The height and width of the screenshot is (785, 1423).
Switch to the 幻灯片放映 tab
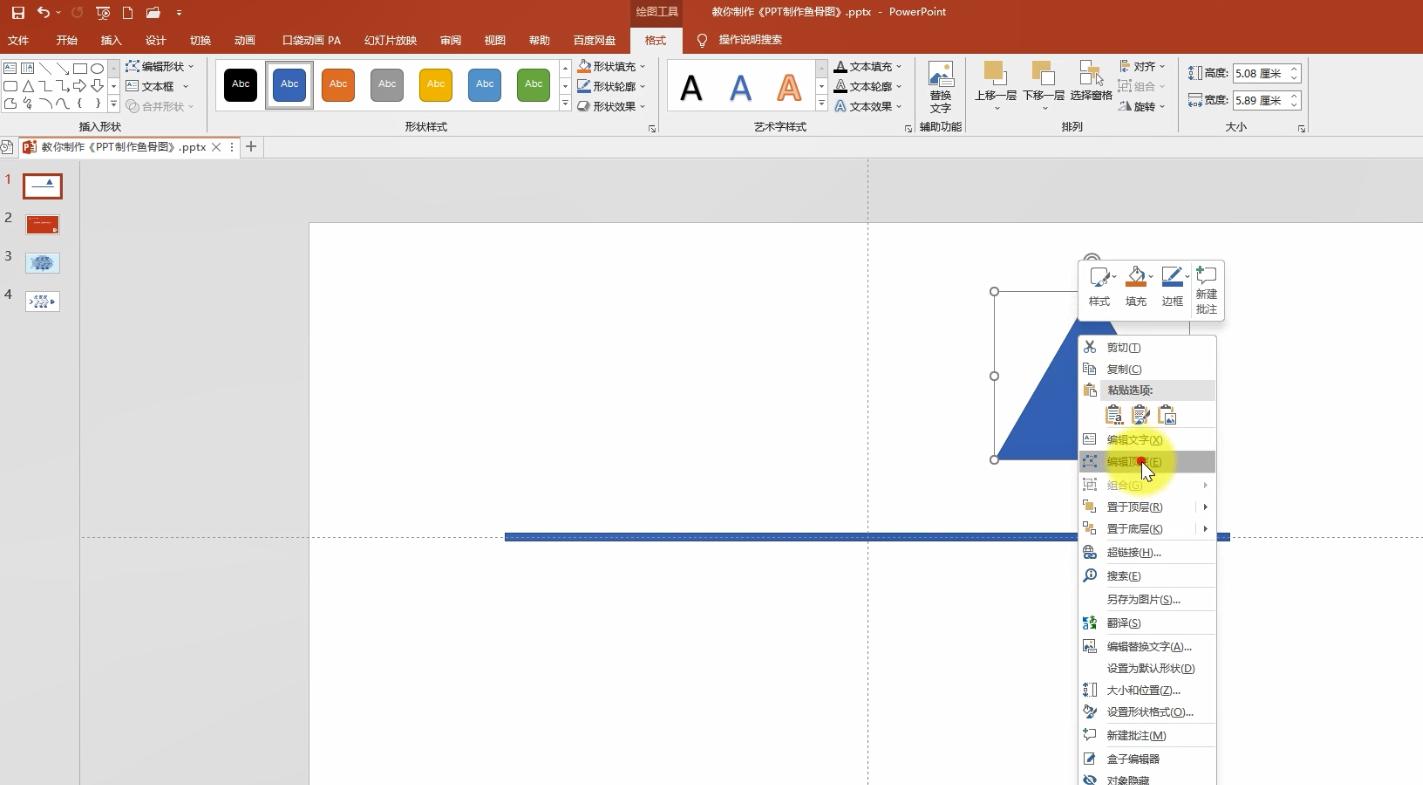coord(390,40)
